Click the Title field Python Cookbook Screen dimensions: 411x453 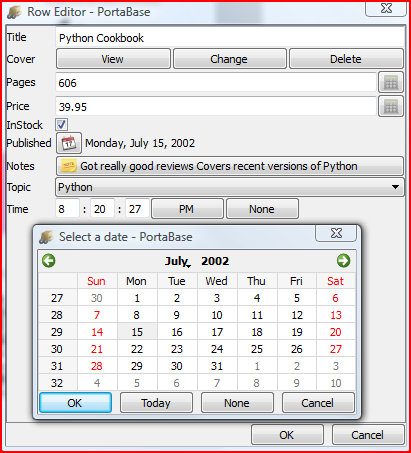coord(230,38)
